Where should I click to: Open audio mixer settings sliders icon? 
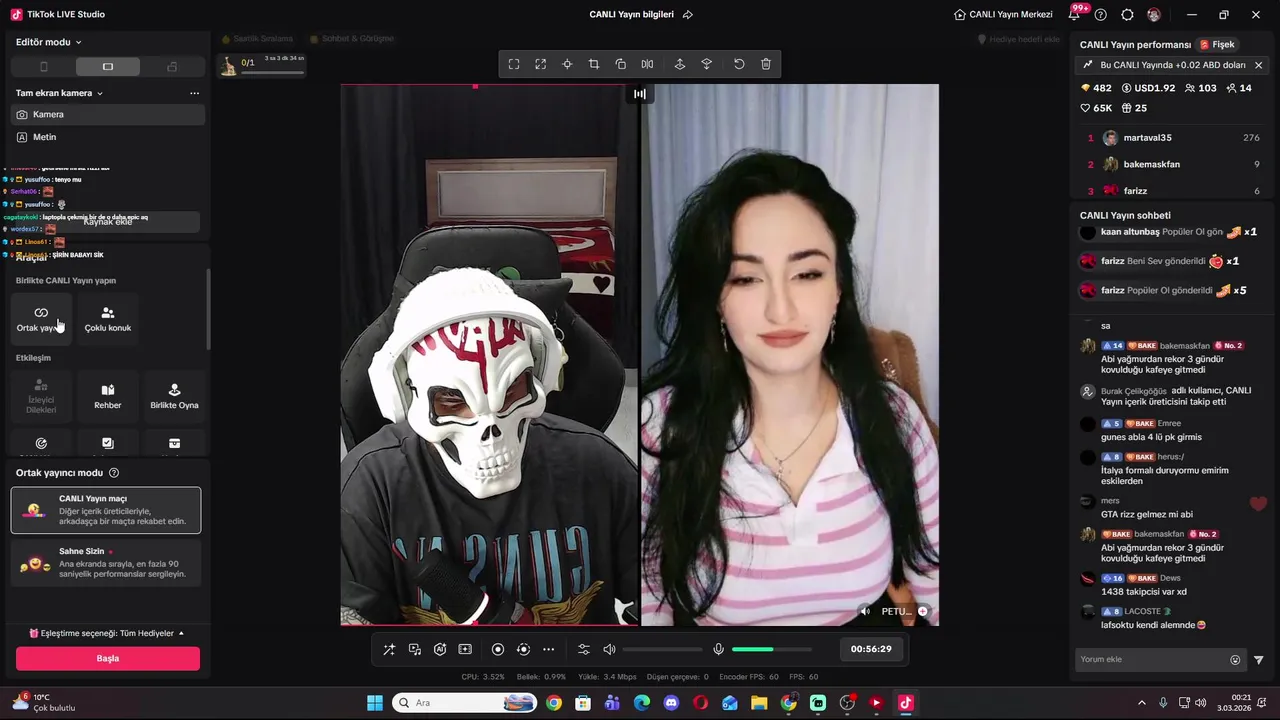584,649
